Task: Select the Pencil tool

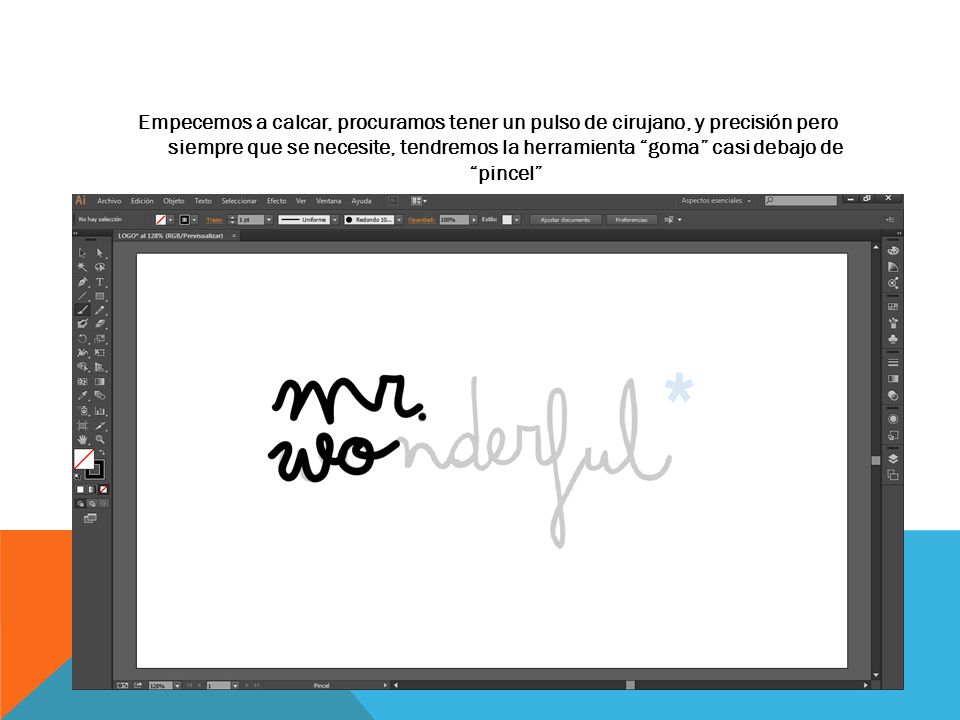Action: (x=100, y=310)
